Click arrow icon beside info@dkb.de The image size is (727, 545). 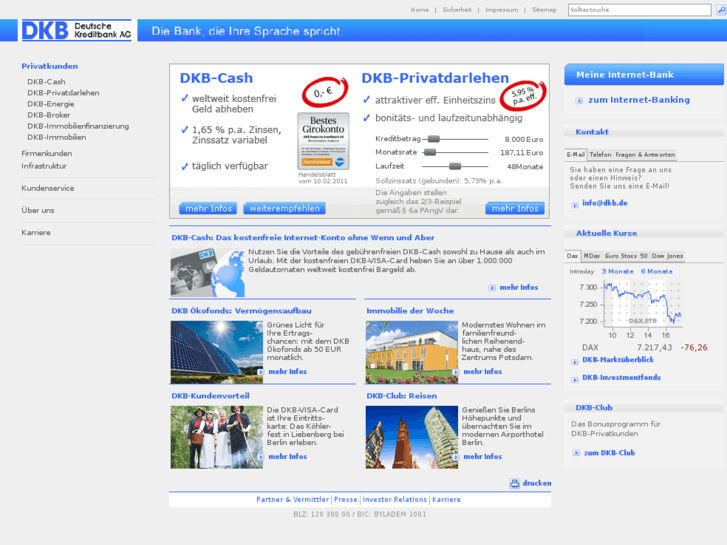tap(575, 205)
